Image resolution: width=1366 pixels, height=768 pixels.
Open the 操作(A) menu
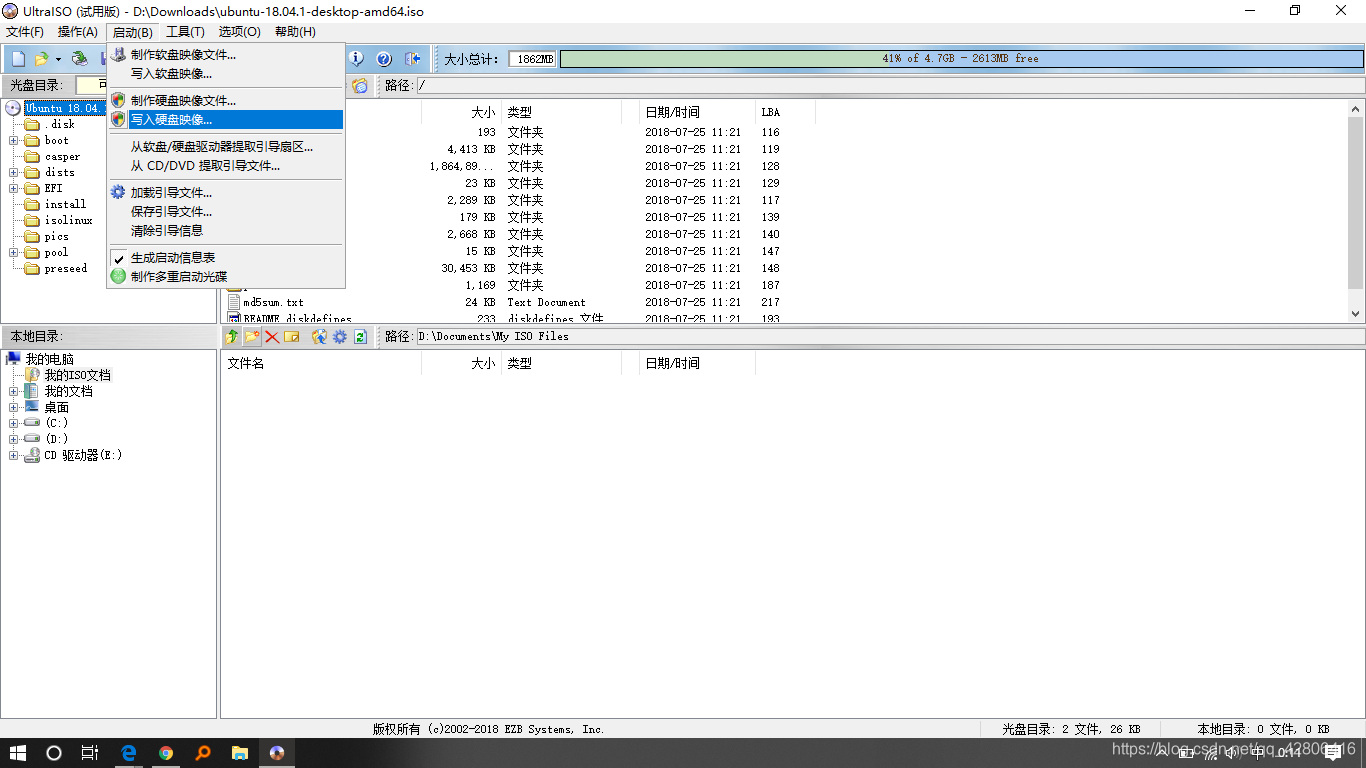click(78, 32)
